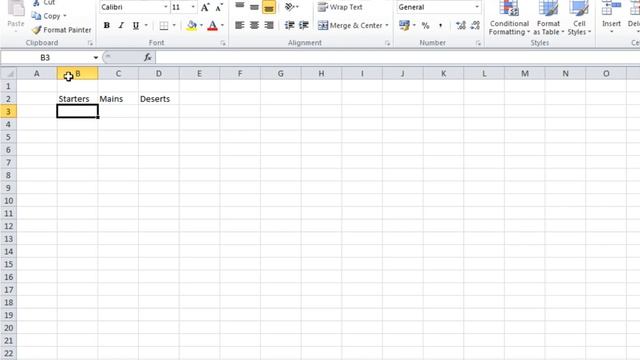The height and width of the screenshot is (360, 640).
Task: Click the Select All corner button
Action: 8,73
